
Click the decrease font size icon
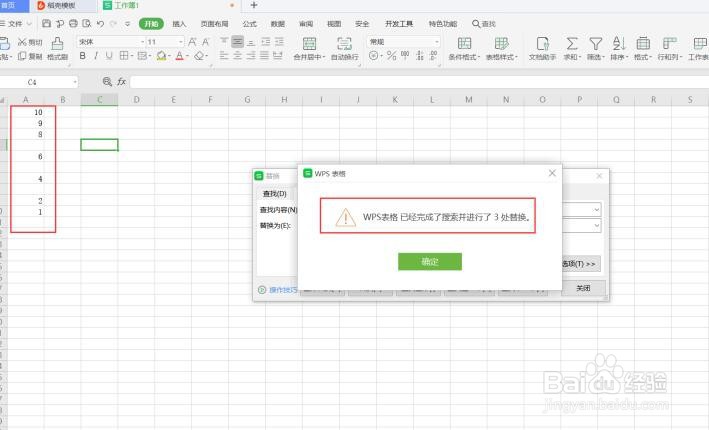click(x=205, y=42)
